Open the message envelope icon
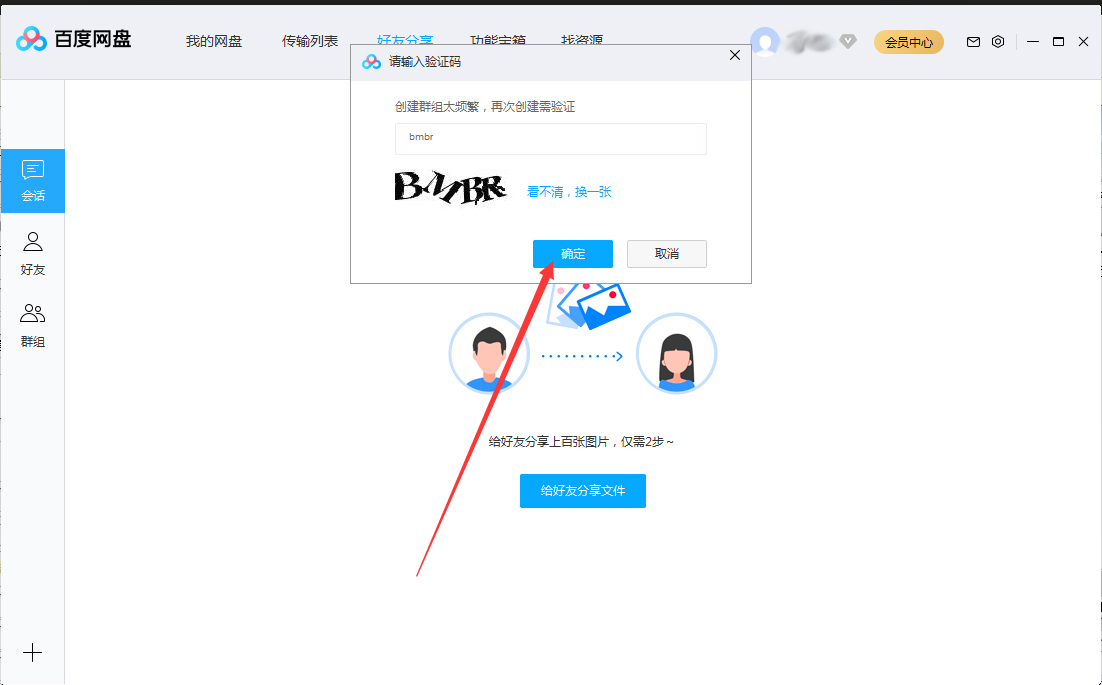1102x685 pixels. click(972, 41)
